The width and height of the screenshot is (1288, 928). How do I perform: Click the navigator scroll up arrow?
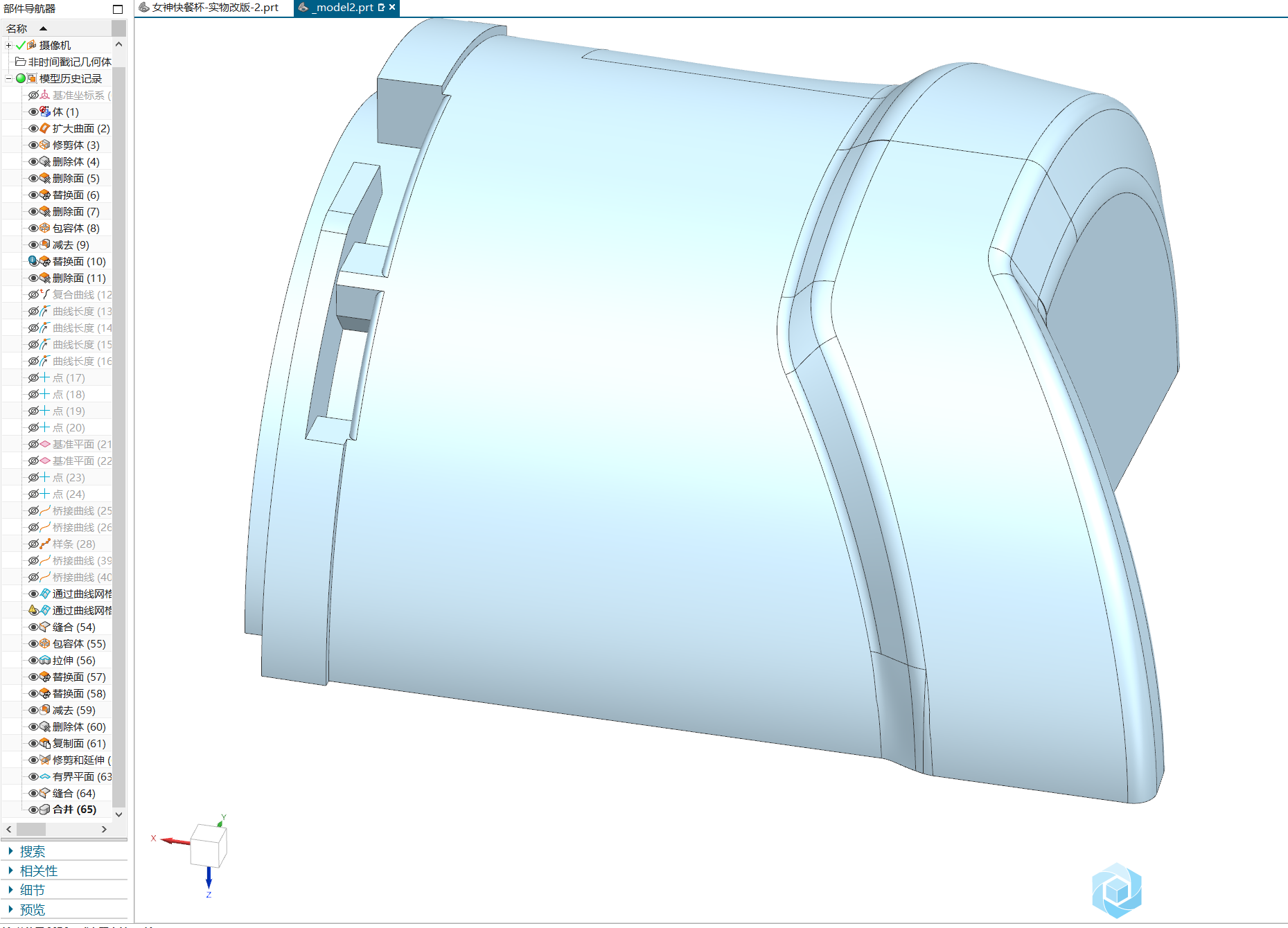click(118, 44)
